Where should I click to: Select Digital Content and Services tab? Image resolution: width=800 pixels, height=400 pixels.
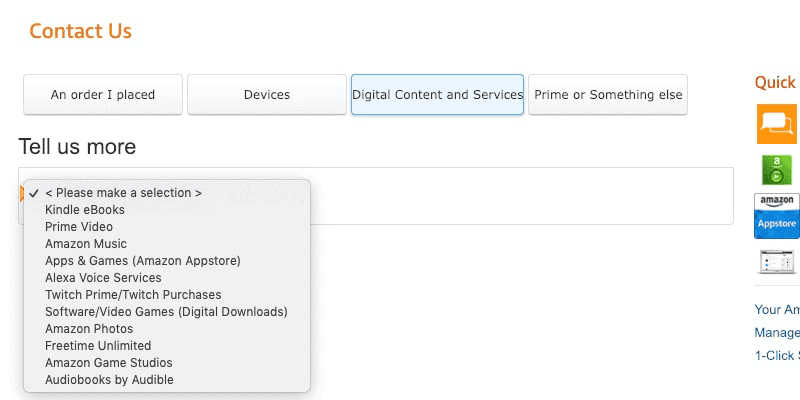[437, 94]
